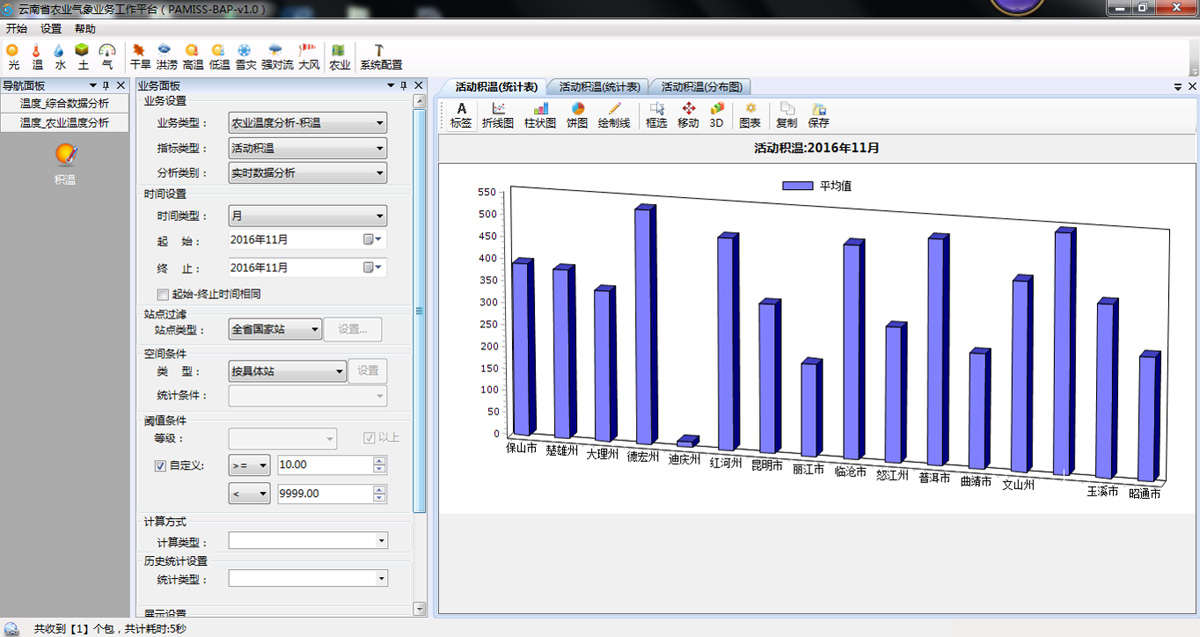Open the 低温 low temperature module
This screenshot has height=637, width=1200.
[219, 56]
